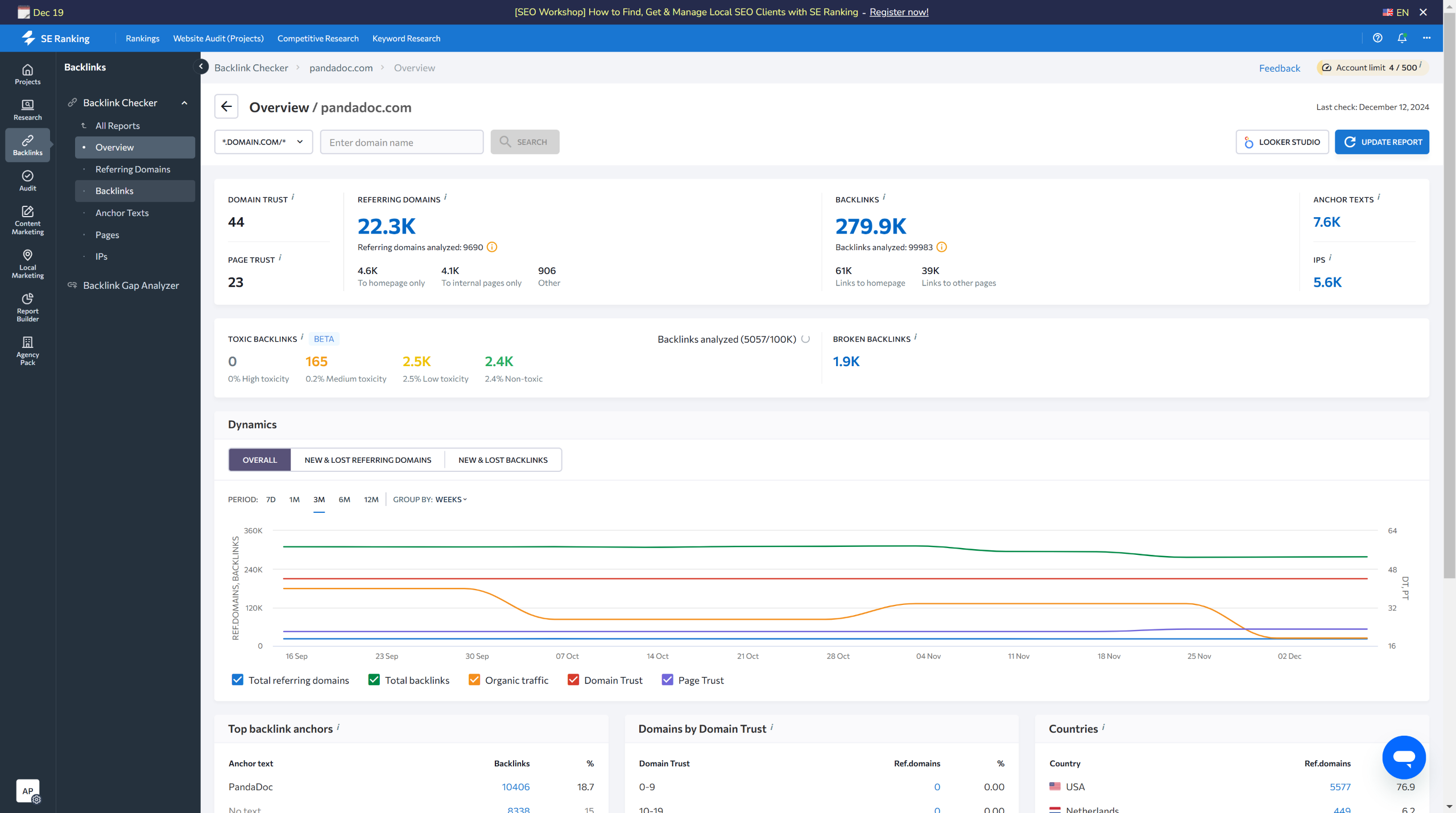1456x813 pixels.
Task: Collapse the Backlink Checker menu section
Action: 184,103
